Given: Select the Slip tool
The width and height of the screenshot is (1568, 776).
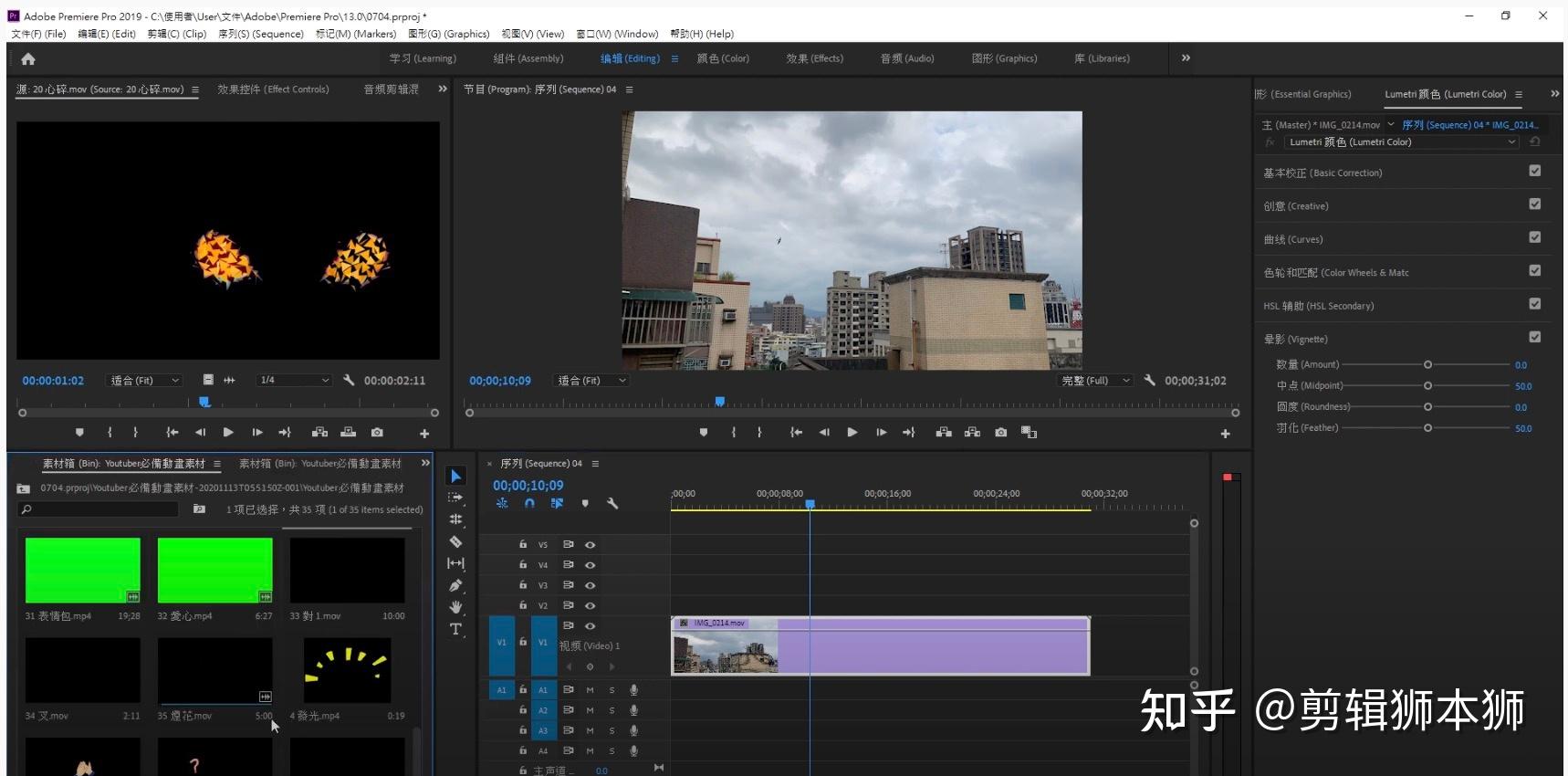Looking at the screenshot, I should (455, 563).
